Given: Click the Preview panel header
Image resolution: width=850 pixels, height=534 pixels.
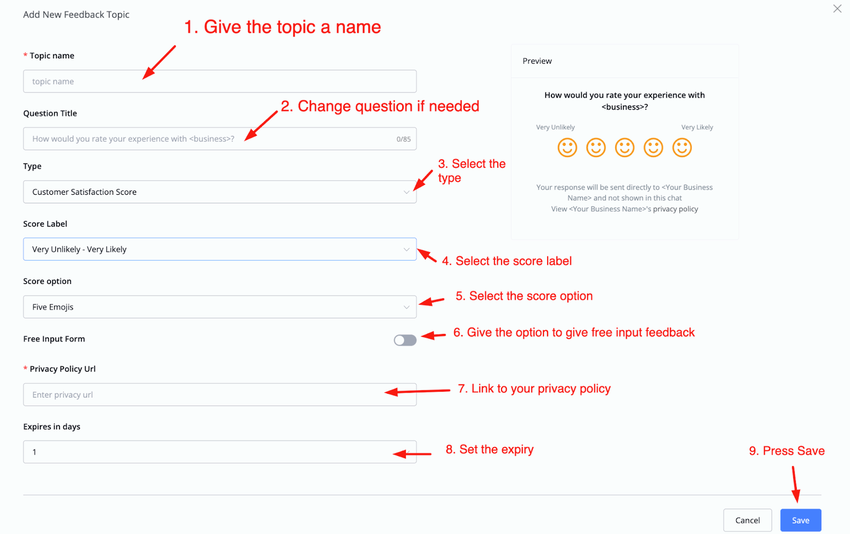Looking at the screenshot, I should click(537, 61).
